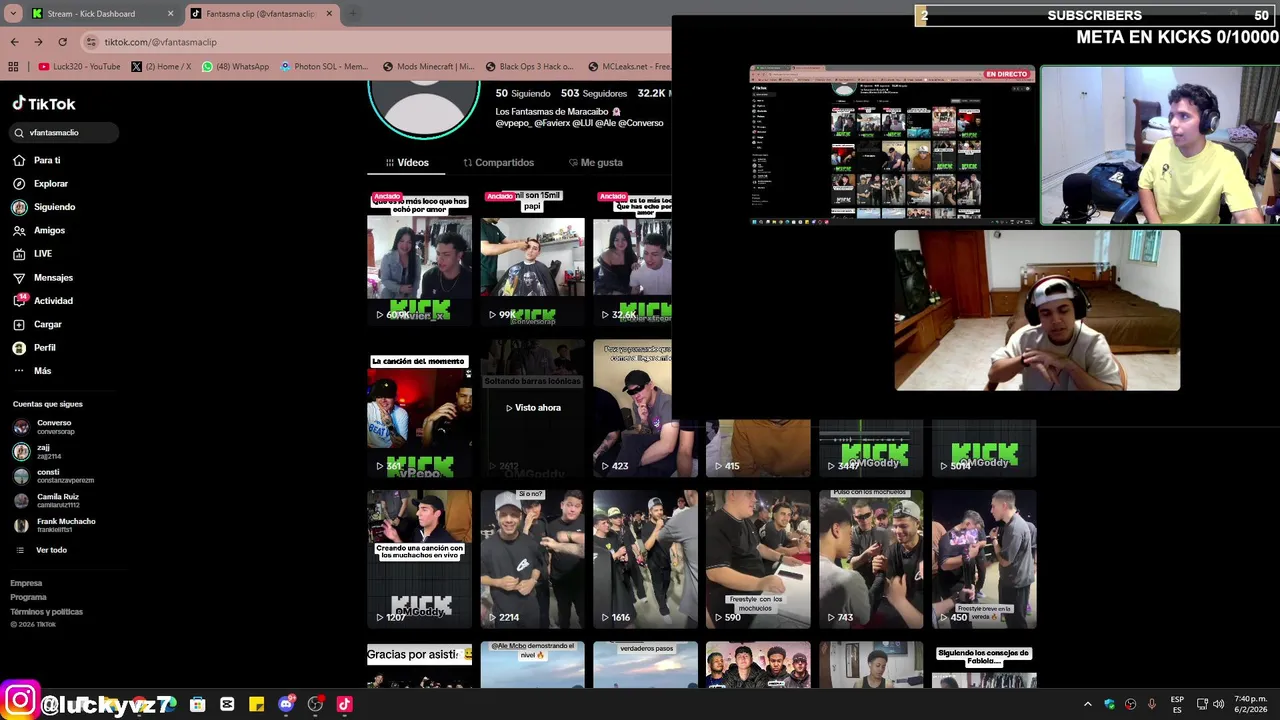Open MCLeaks.net bookmark
Screen dimensions: 1280x720
click(628, 66)
